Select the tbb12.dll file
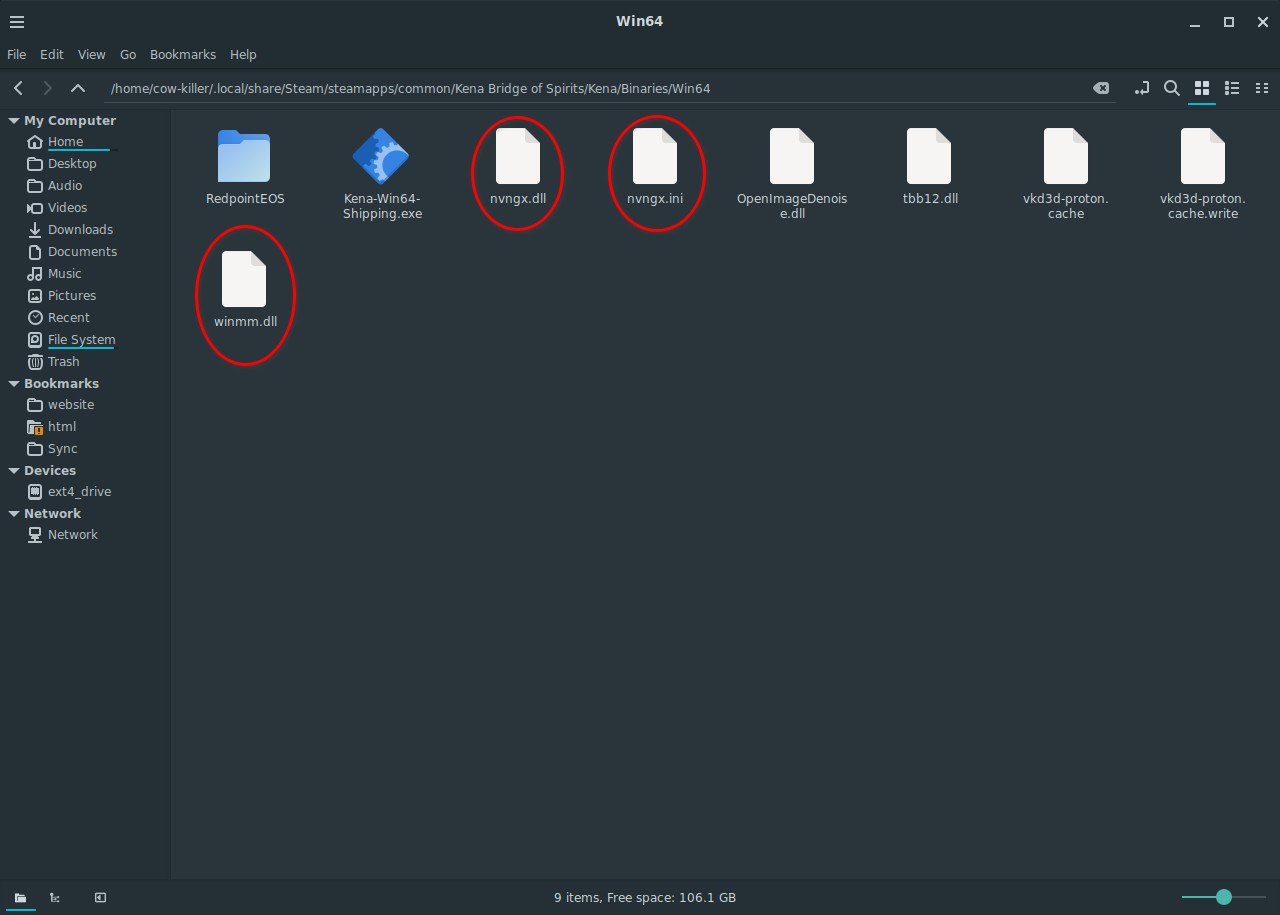Screen dimensions: 1280x915 pos(930,167)
